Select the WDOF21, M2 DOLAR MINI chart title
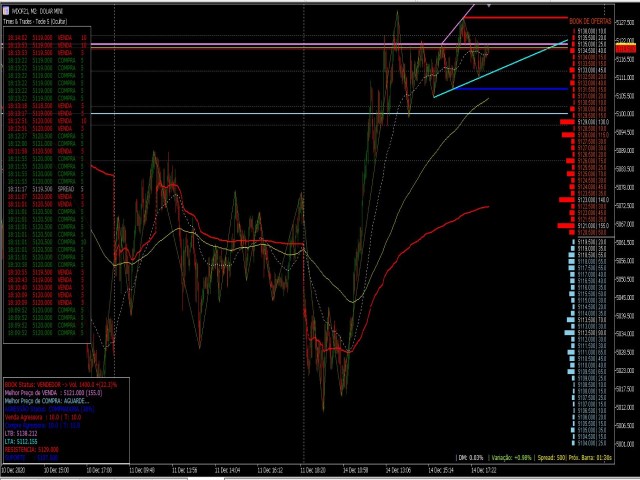 pos(37,11)
